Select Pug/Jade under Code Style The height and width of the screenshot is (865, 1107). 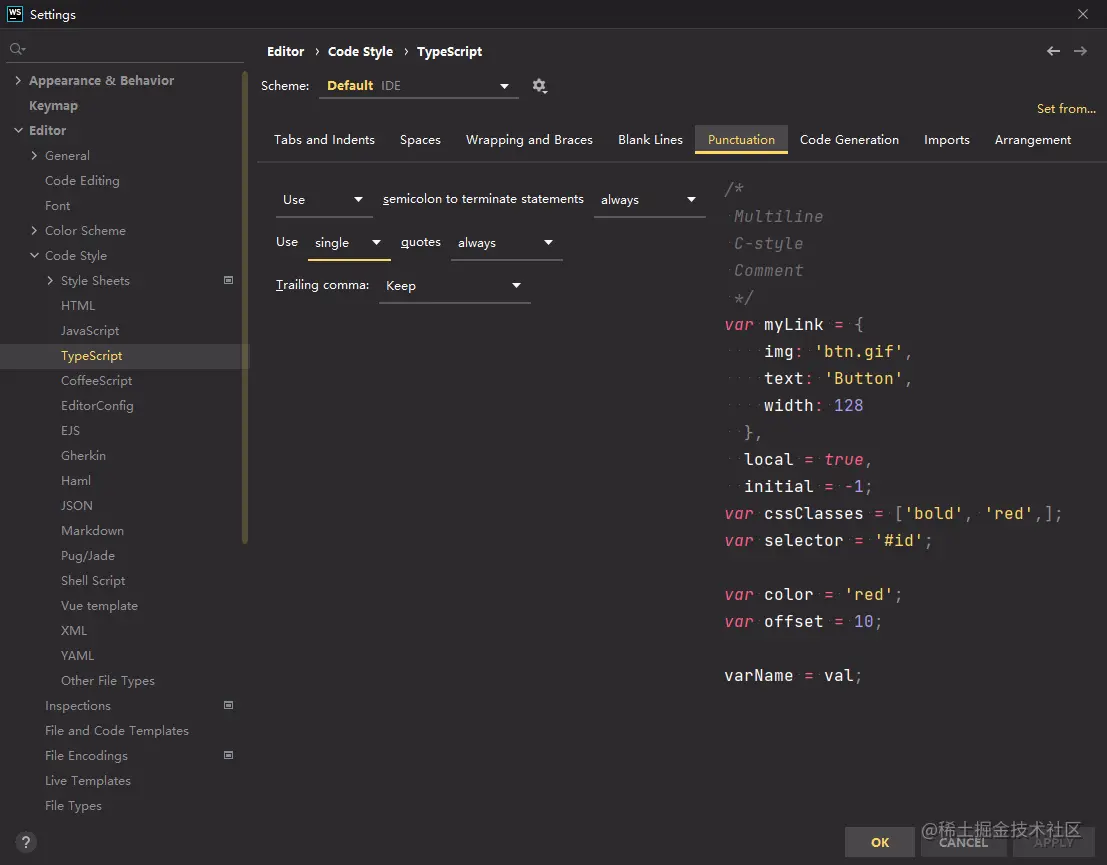coord(88,556)
